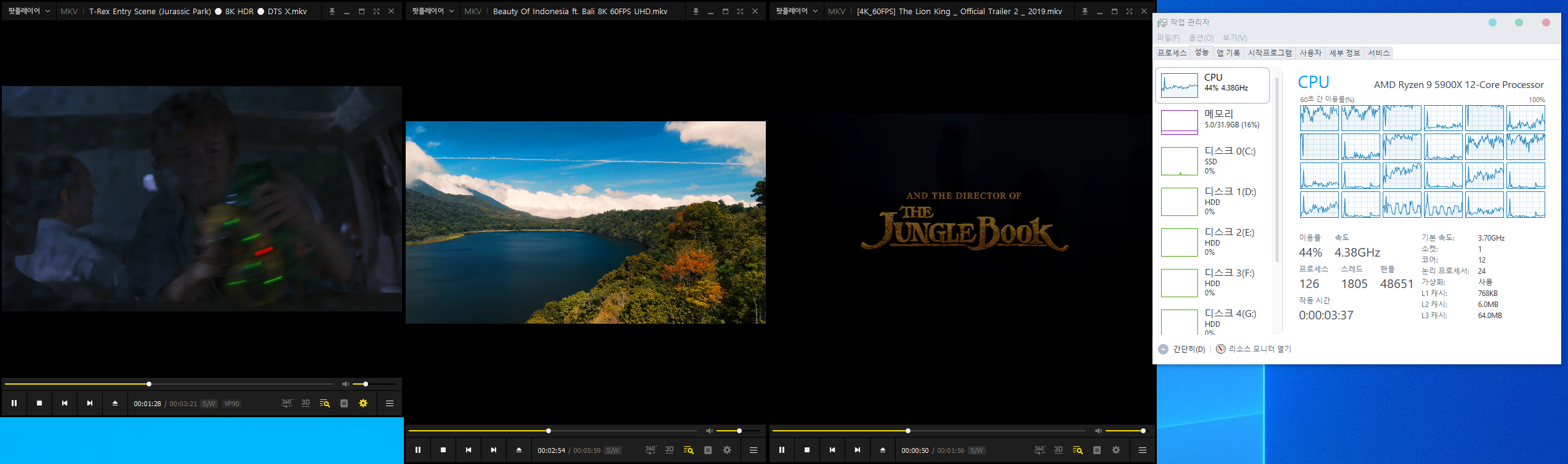Open PotPlayer dropdown in Indonesia window

[433, 11]
